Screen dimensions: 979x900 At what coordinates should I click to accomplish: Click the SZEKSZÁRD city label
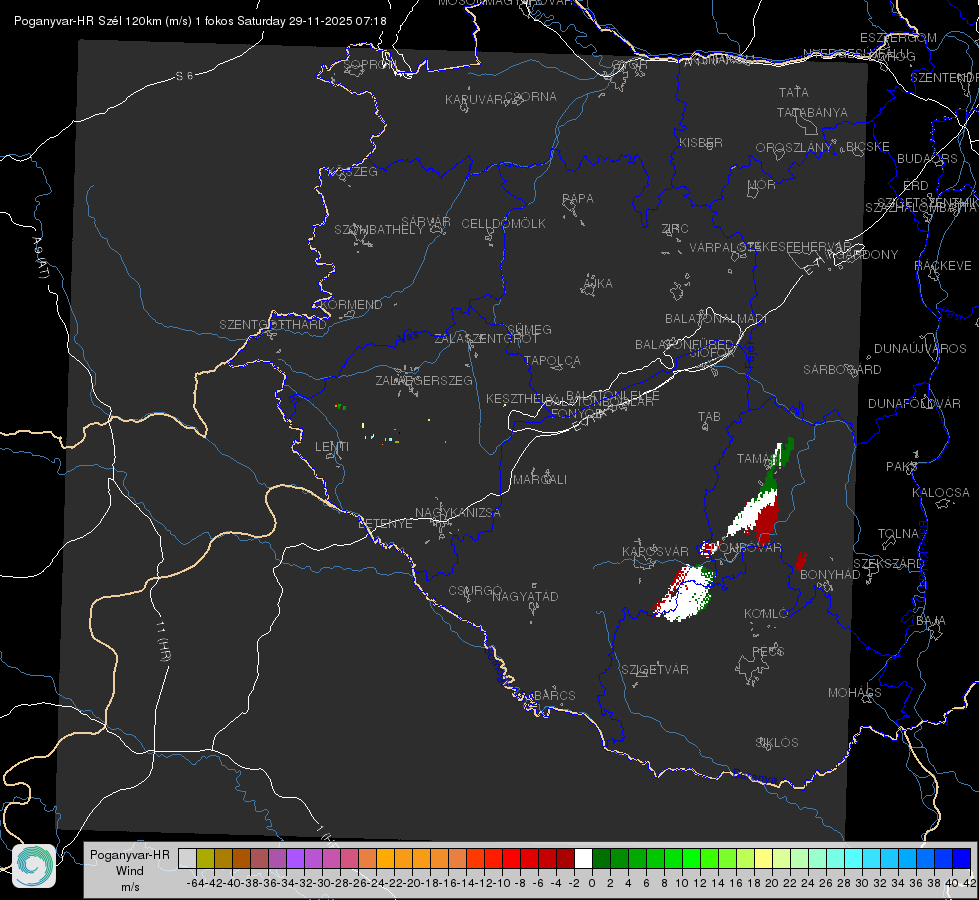click(x=888, y=564)
